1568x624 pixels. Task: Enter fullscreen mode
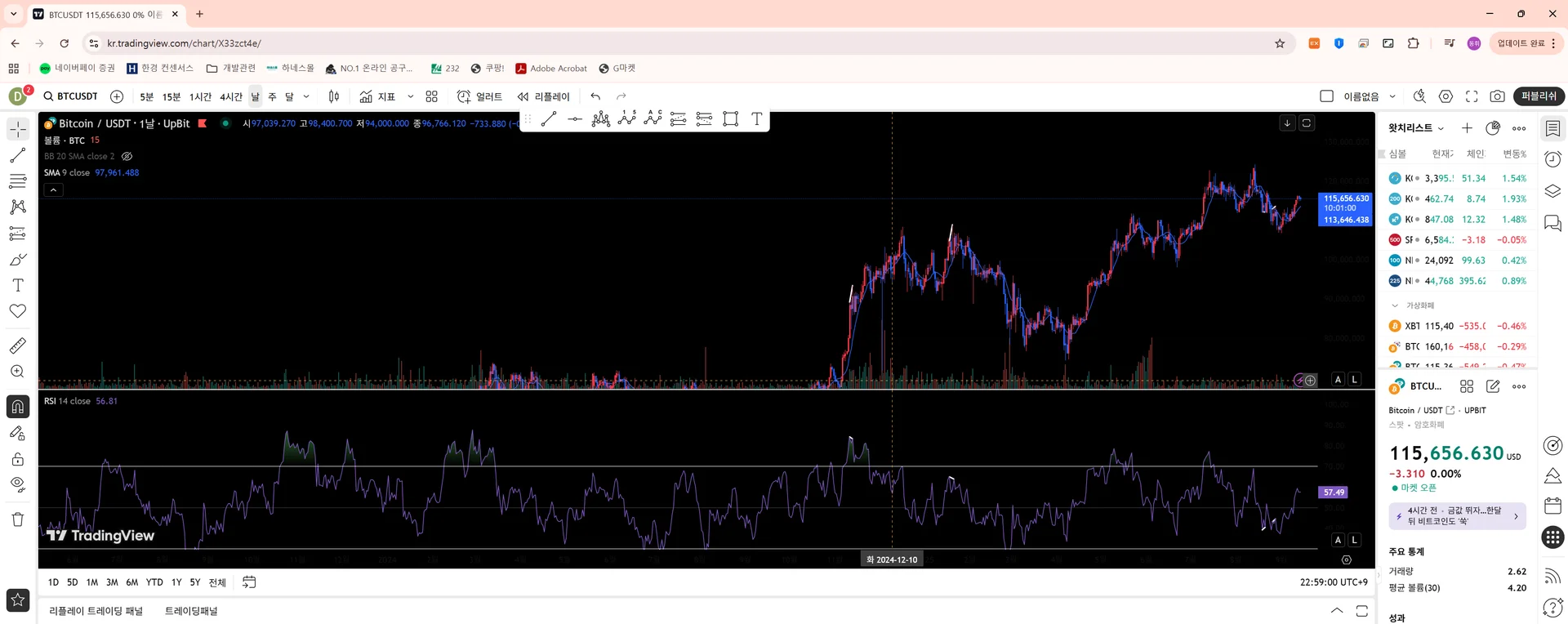coord(1472,96)
